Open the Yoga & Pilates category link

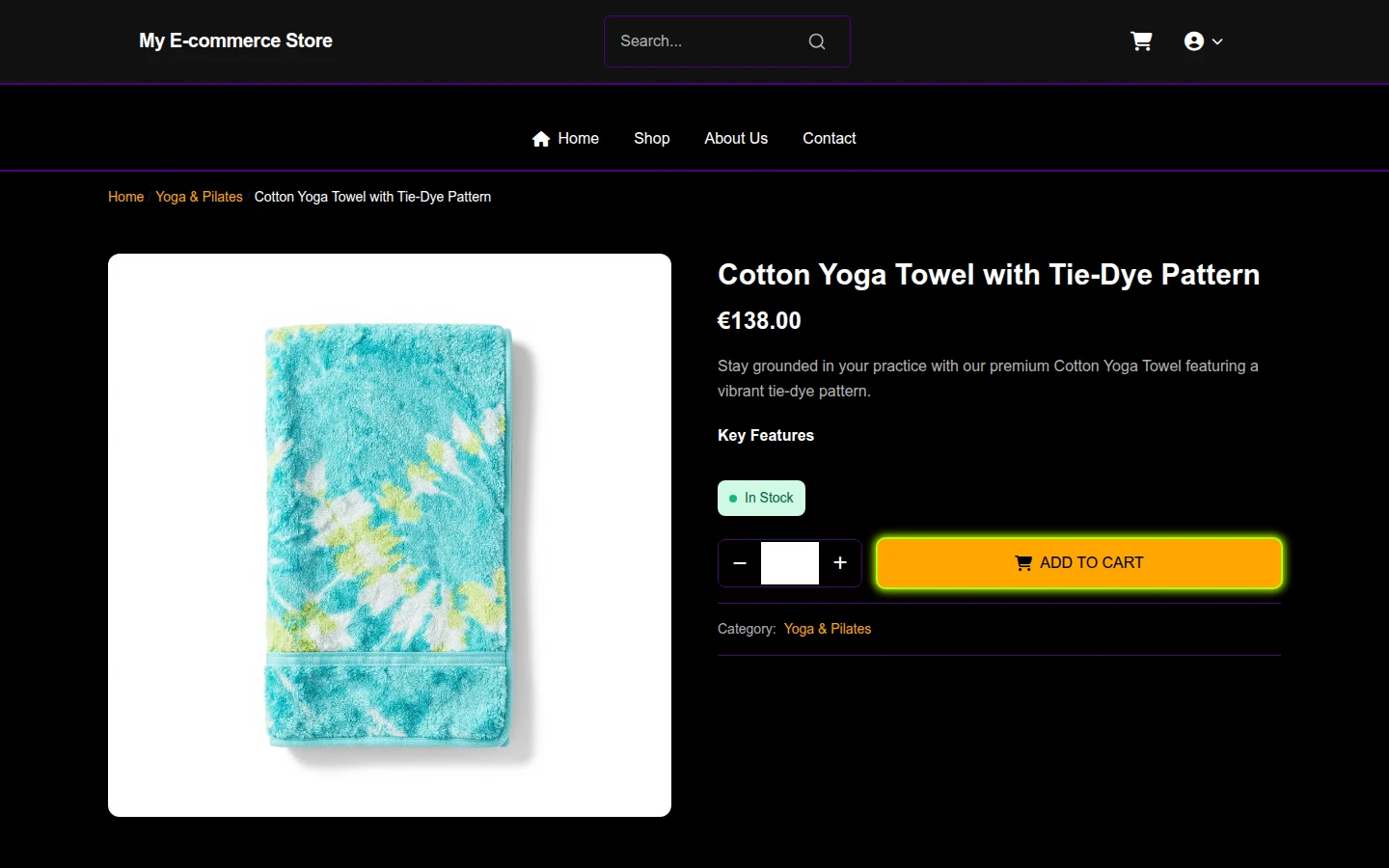[x=828, y=629]
